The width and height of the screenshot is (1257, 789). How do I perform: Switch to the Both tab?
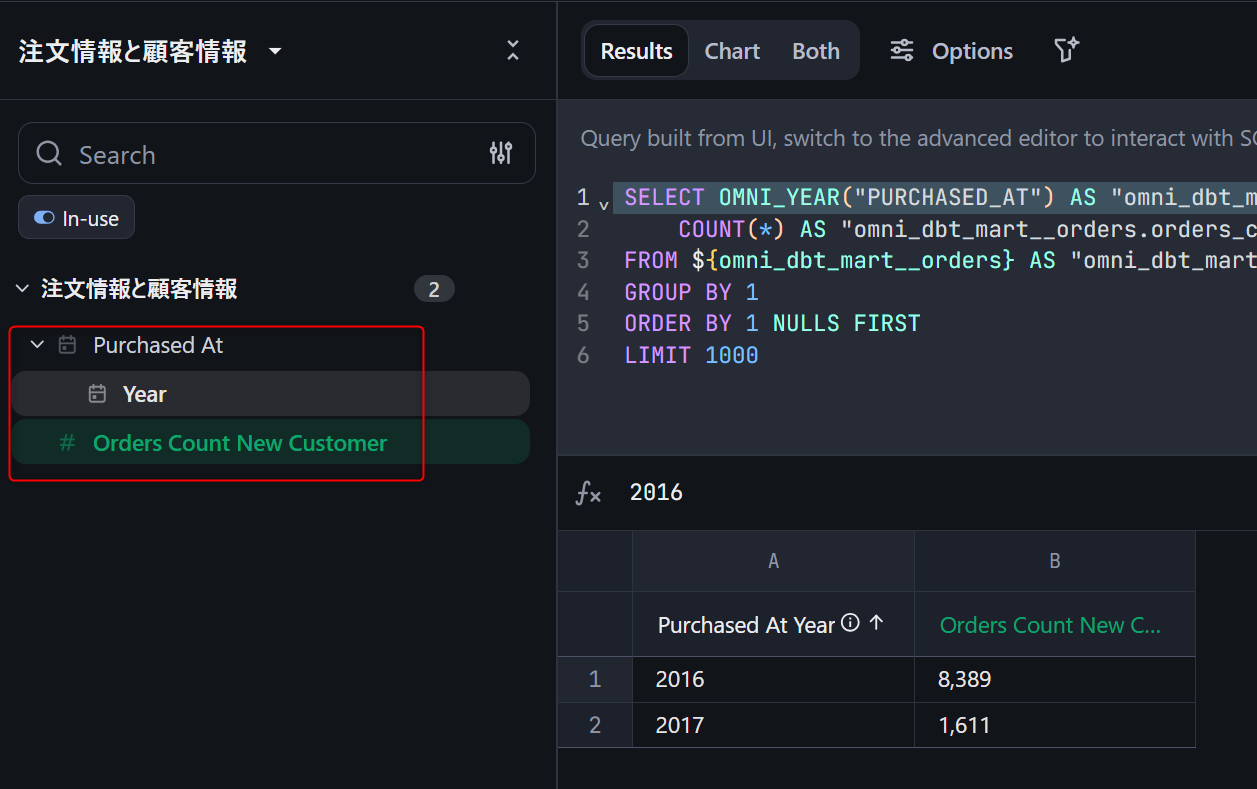pos(815,51)
